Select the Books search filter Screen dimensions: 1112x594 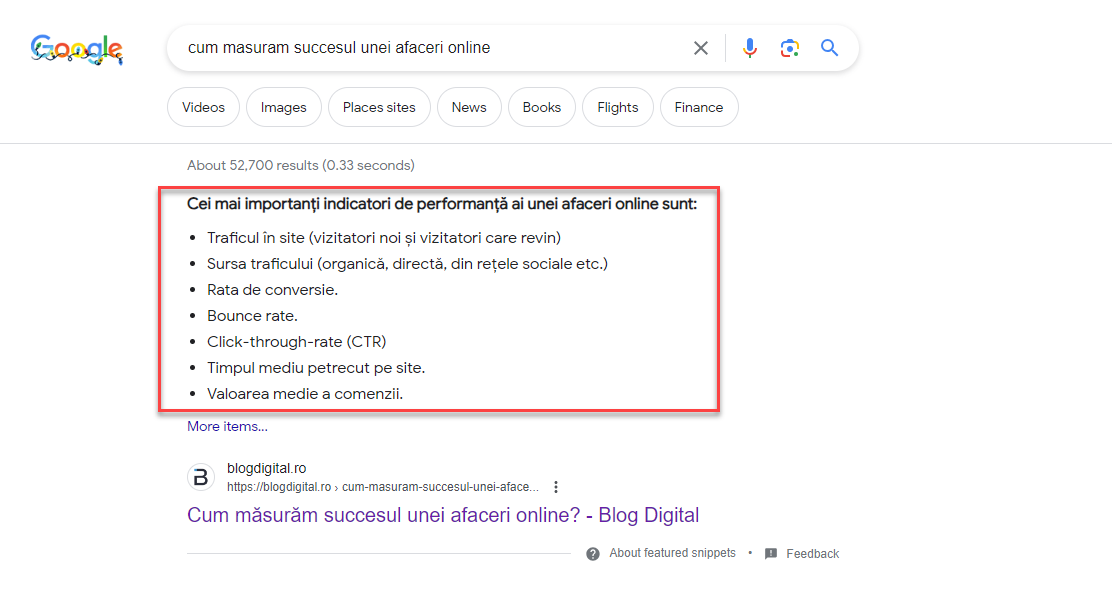pos(541,107)
